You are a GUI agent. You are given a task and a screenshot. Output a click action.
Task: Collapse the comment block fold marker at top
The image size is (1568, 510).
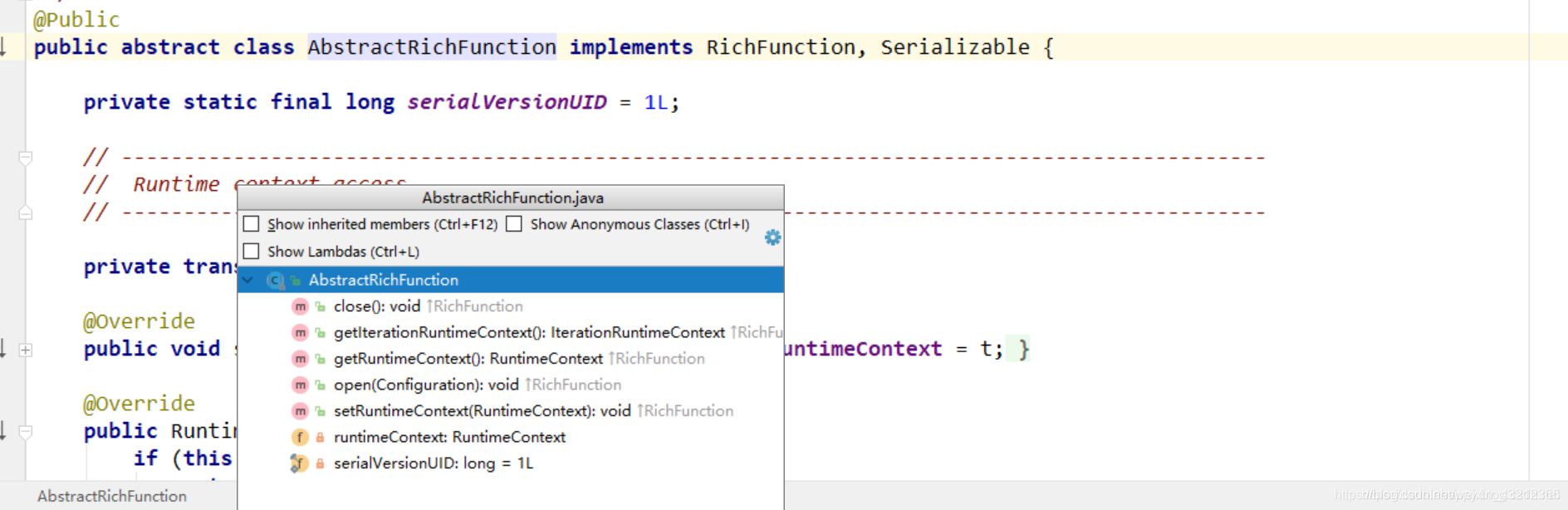coord(26,157)
